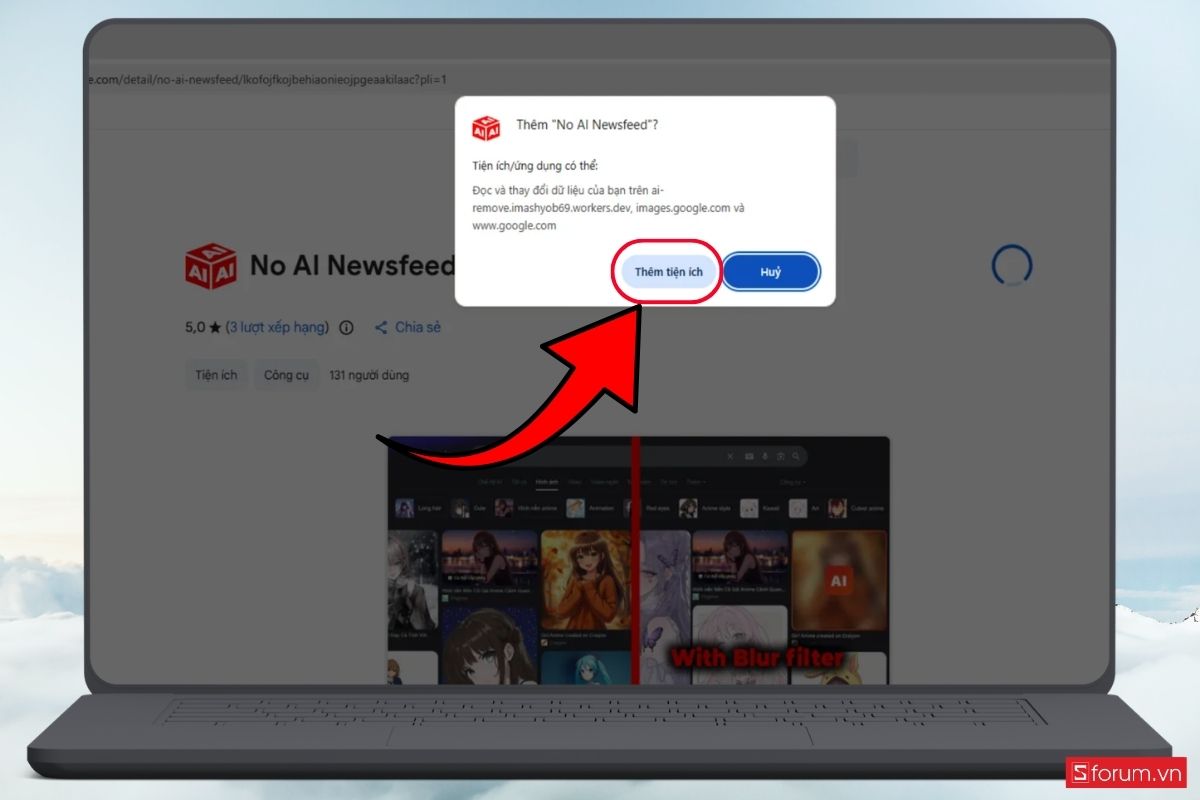The image size is (1200, 800).
Task: Click the loading spinner on the right
Action: (1011, 266)
